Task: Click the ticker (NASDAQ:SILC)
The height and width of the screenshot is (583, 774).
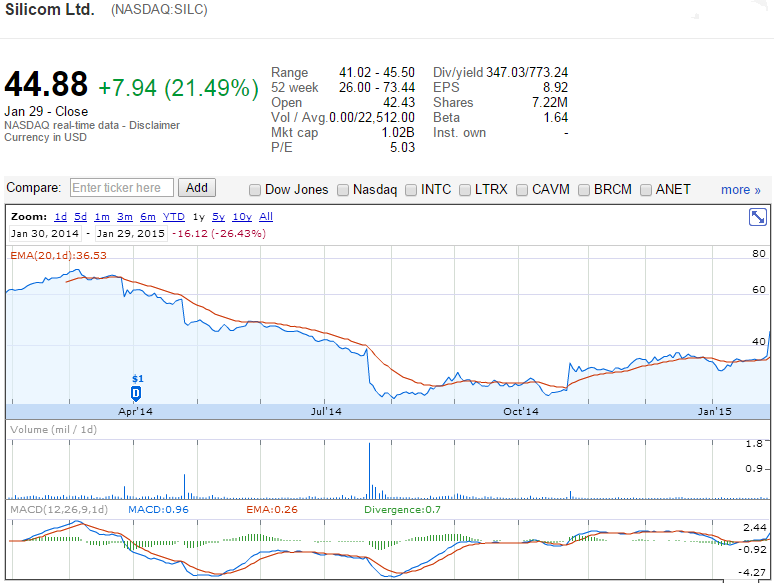Action: (x=159, y=9)
